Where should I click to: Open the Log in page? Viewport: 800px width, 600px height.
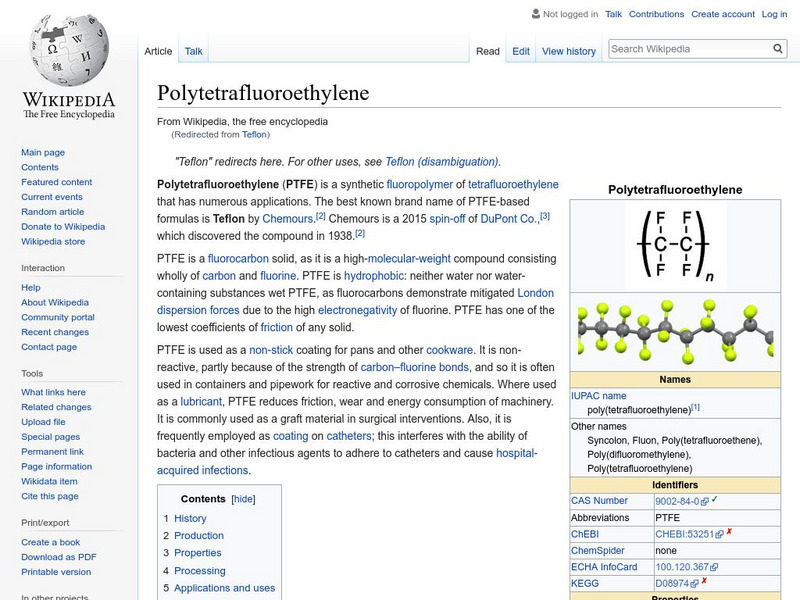point(773,14)
